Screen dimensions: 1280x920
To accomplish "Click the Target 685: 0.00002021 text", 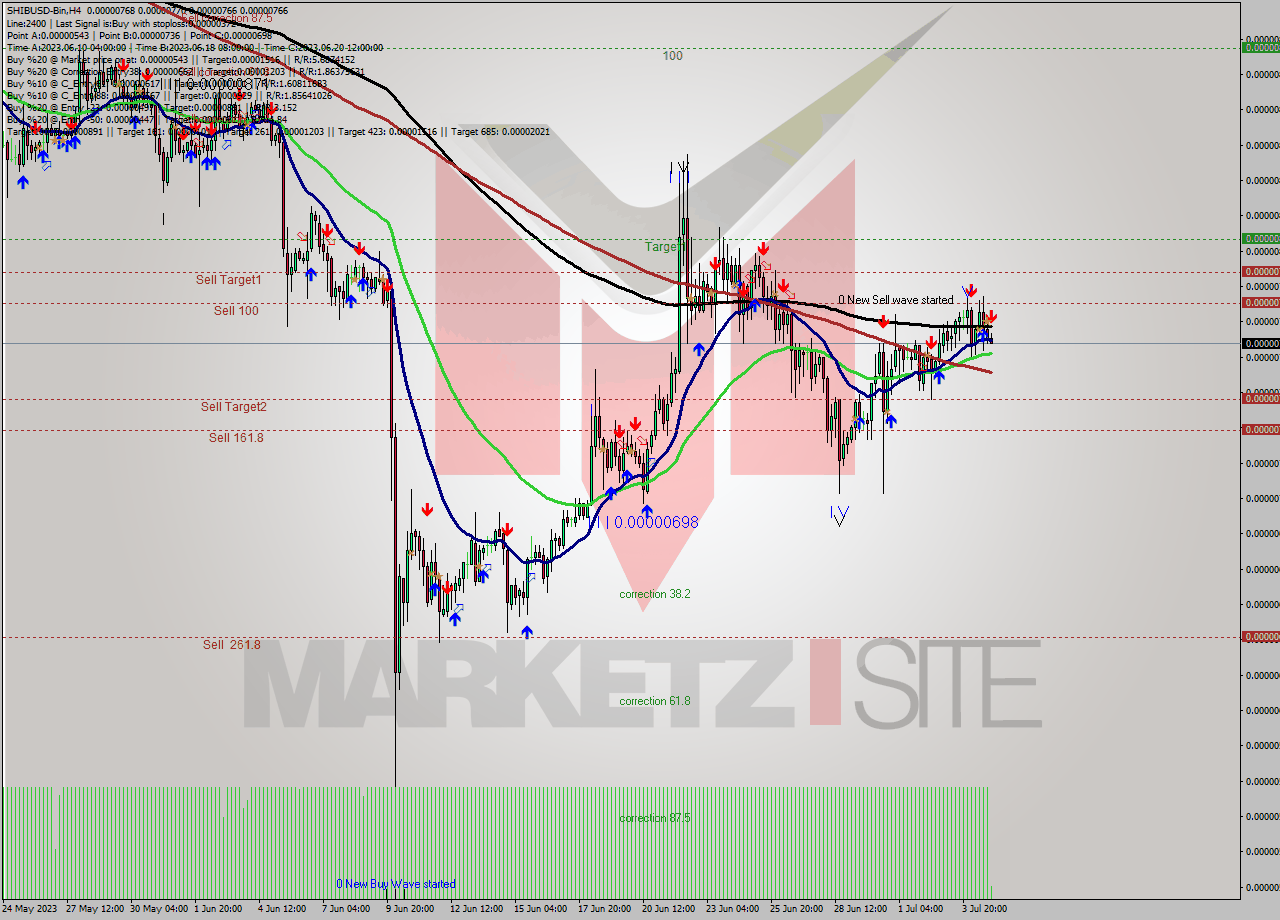I will pyautogui.click(x=501, y=131).
